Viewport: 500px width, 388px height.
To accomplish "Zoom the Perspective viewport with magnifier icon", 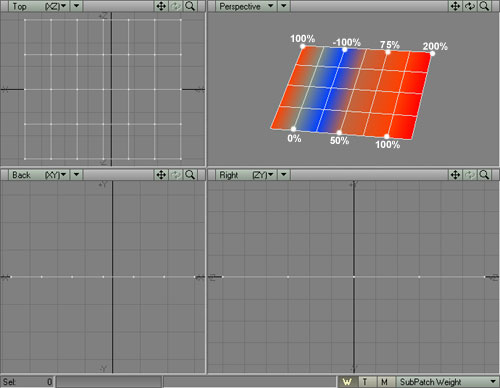I will pyautogui.click(x=484, y=6).
